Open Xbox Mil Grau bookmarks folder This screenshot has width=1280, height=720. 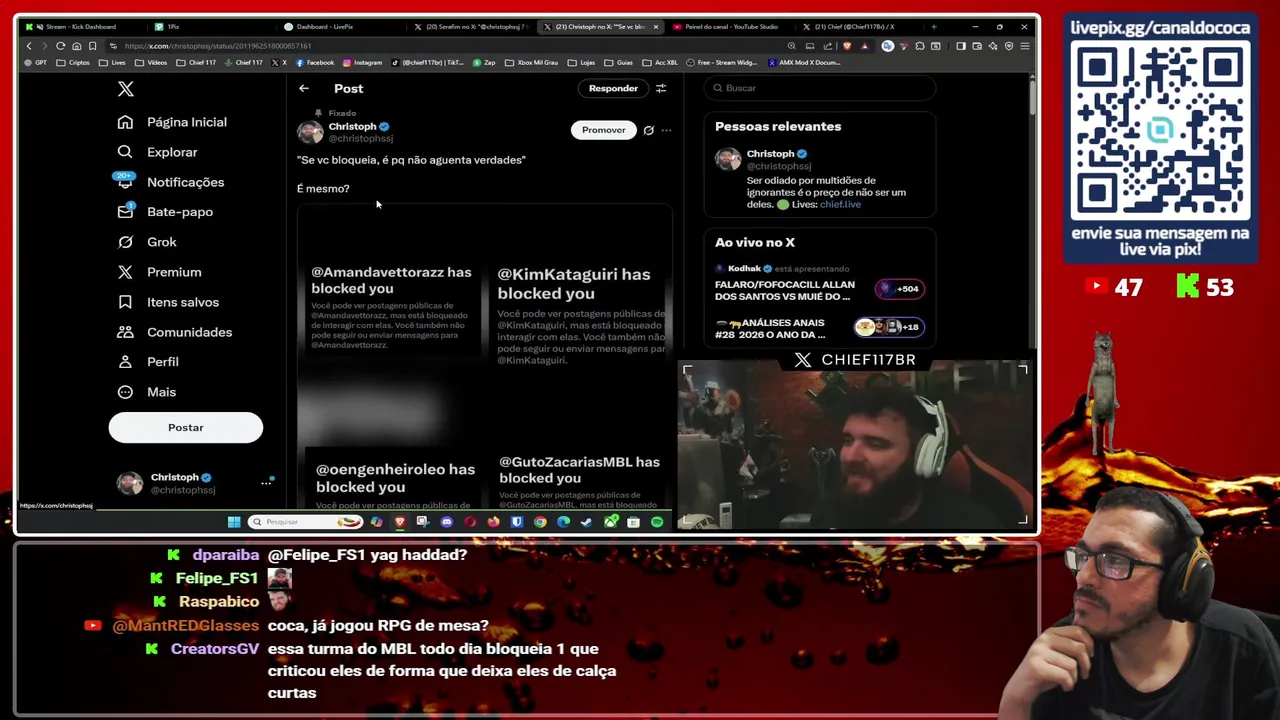coord(530,63)
